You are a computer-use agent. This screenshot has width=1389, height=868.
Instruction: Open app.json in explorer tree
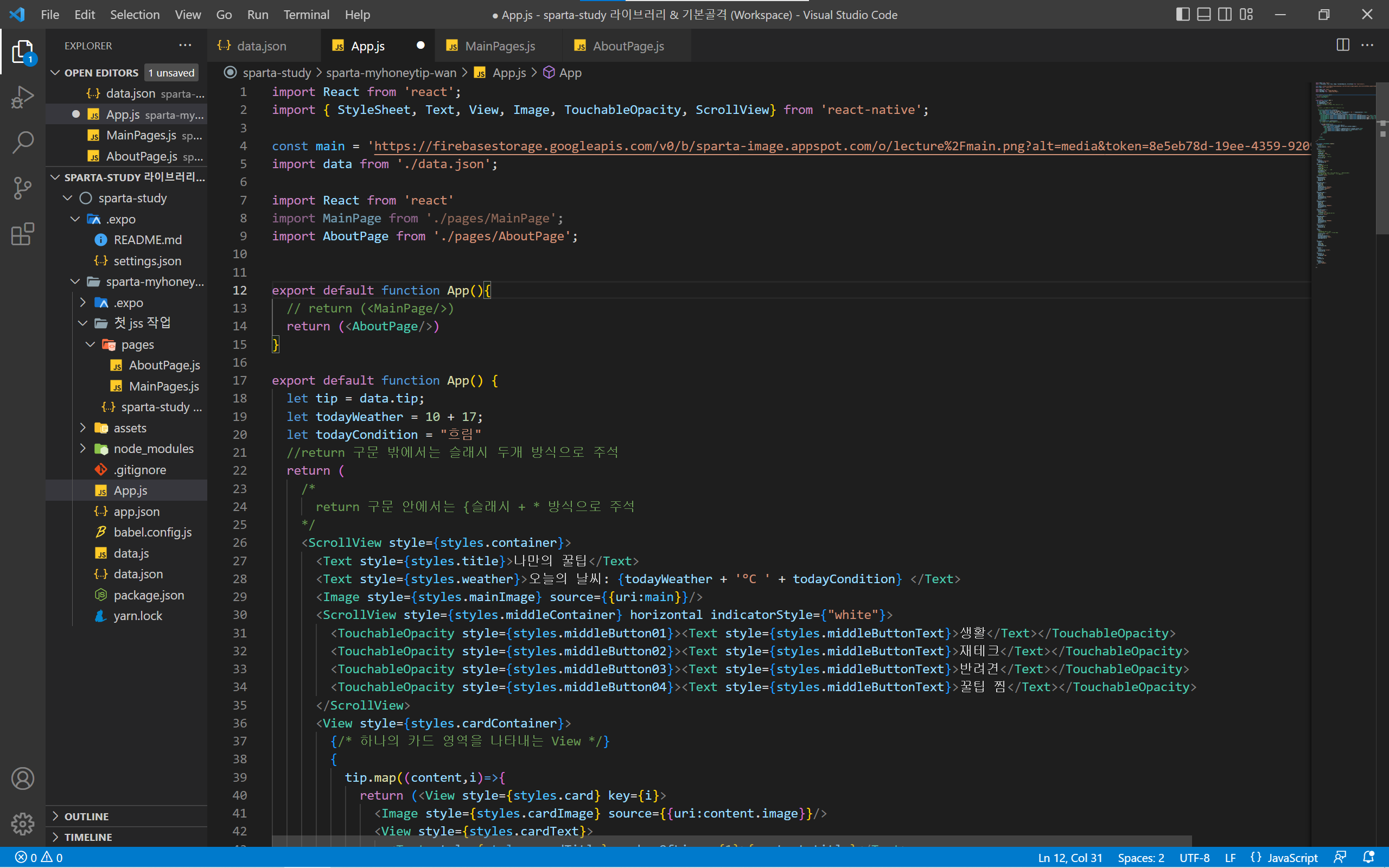[x=126, y=512]
